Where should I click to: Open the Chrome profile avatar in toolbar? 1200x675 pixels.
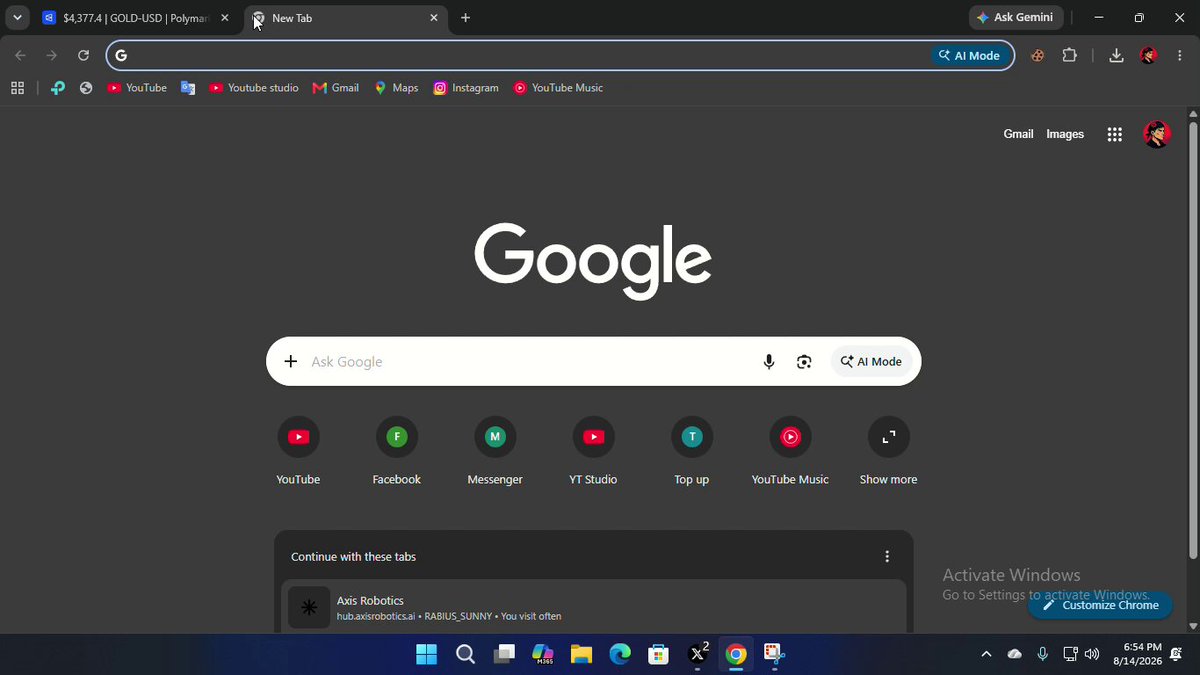click(x=1149, y=55)
